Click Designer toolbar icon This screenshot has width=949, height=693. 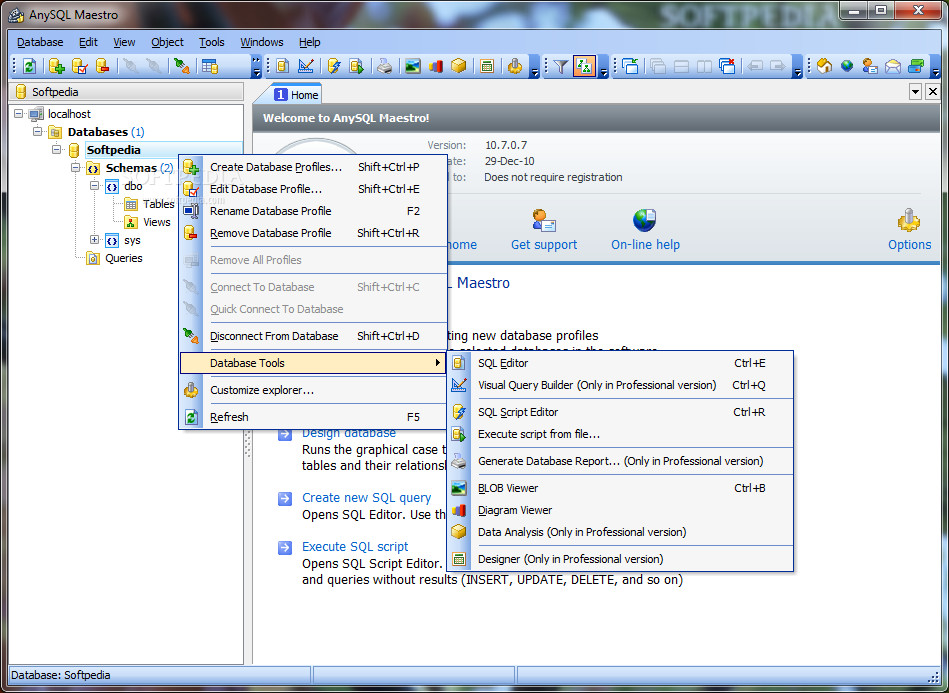(x=487, y=67)
